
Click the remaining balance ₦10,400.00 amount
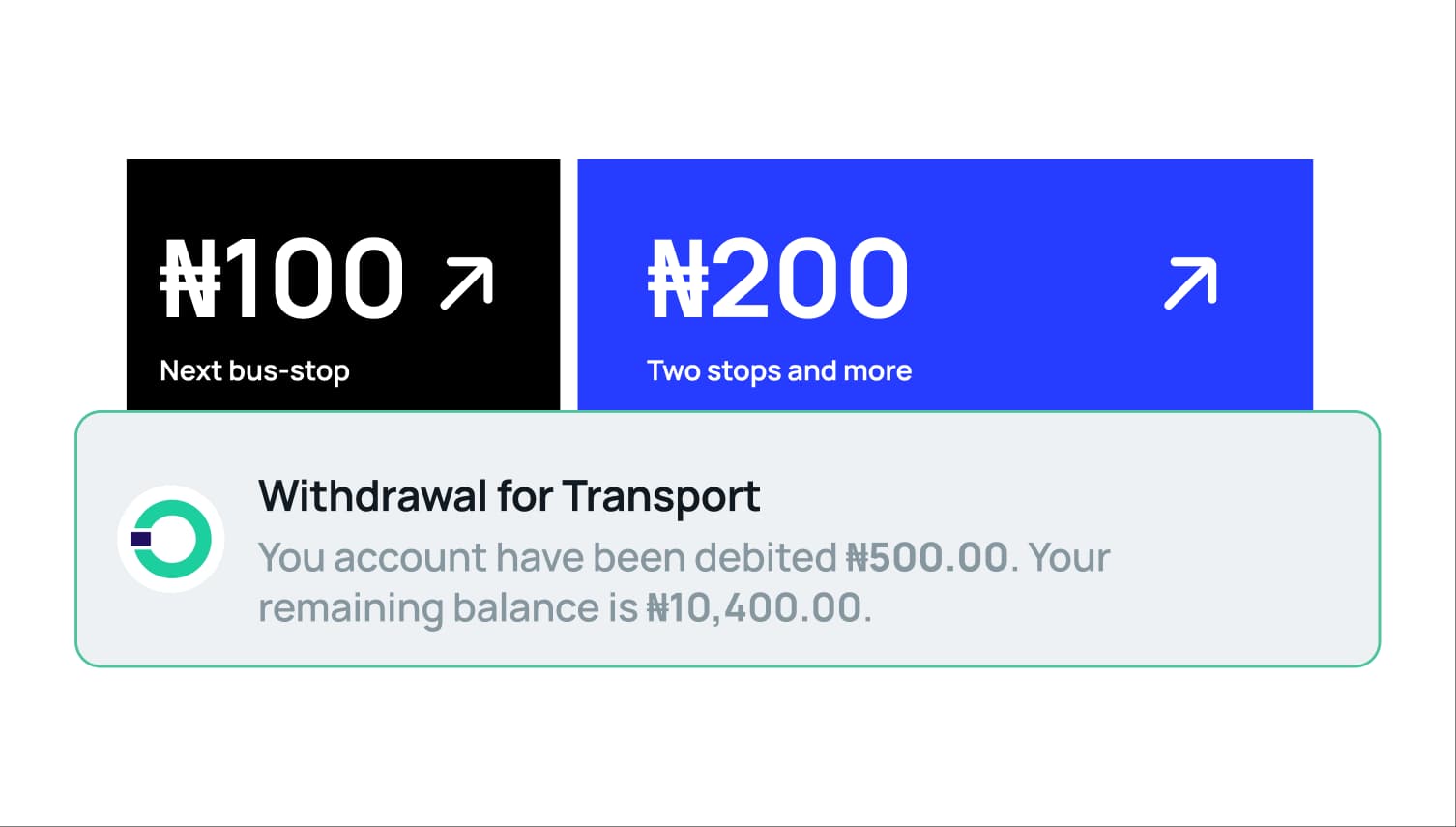coord(753,607)
